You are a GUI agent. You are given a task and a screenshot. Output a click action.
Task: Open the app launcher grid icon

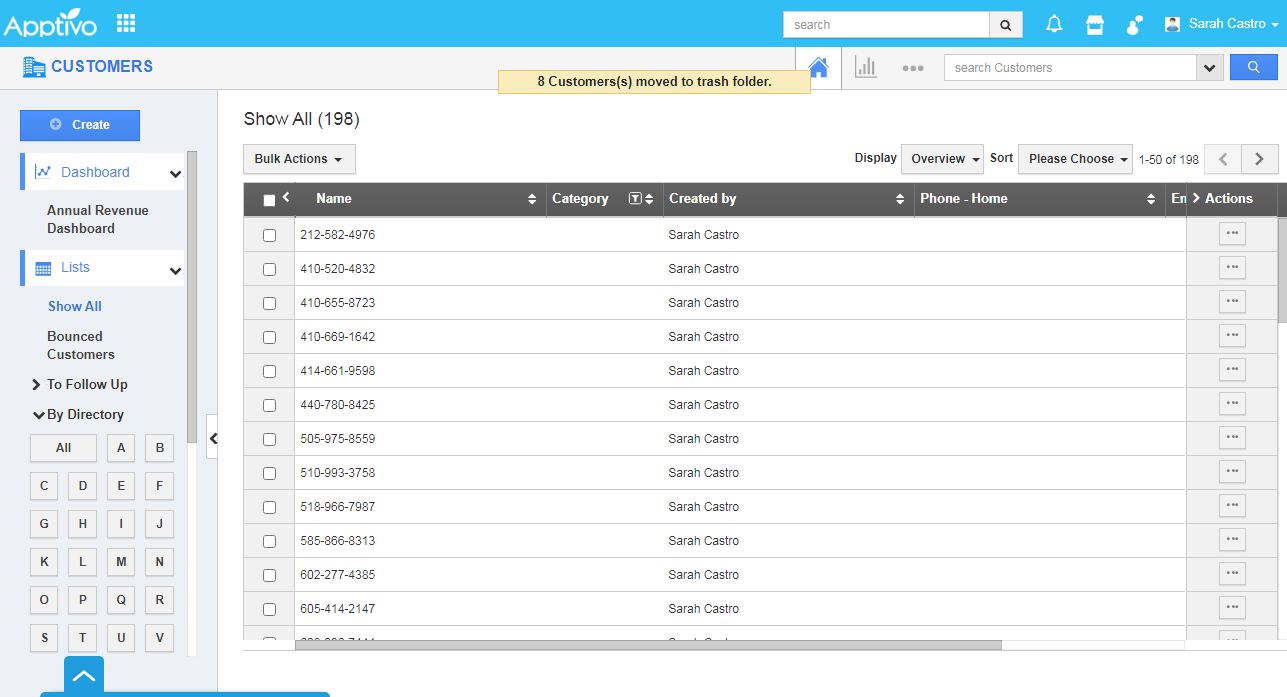click(126, 23)
